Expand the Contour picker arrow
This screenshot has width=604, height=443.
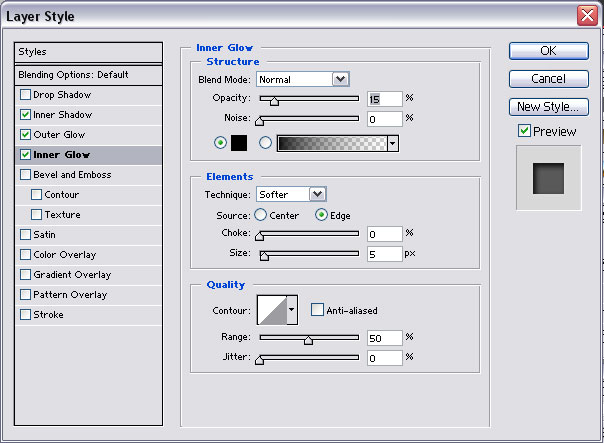[292, 310]
